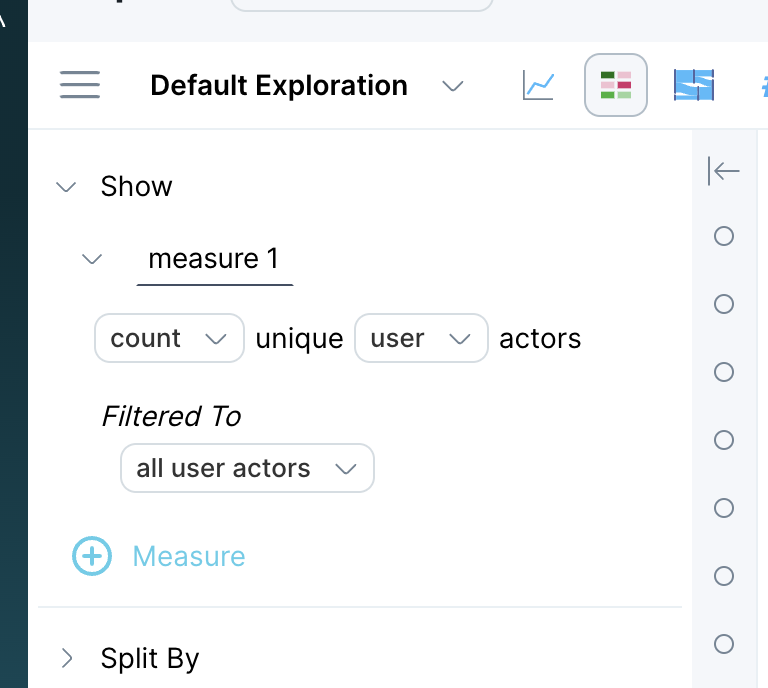Collapse the Show section

coord(66,187)
